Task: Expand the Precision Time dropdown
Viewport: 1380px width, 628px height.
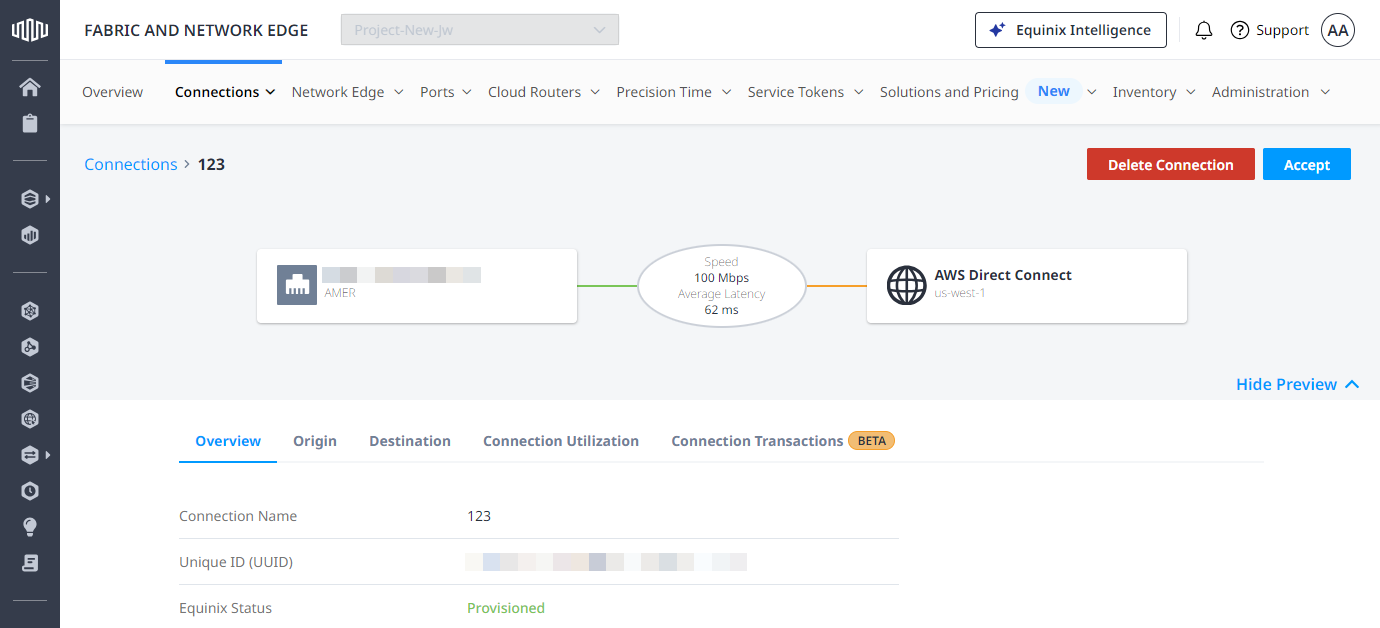Action: (726, 92)
